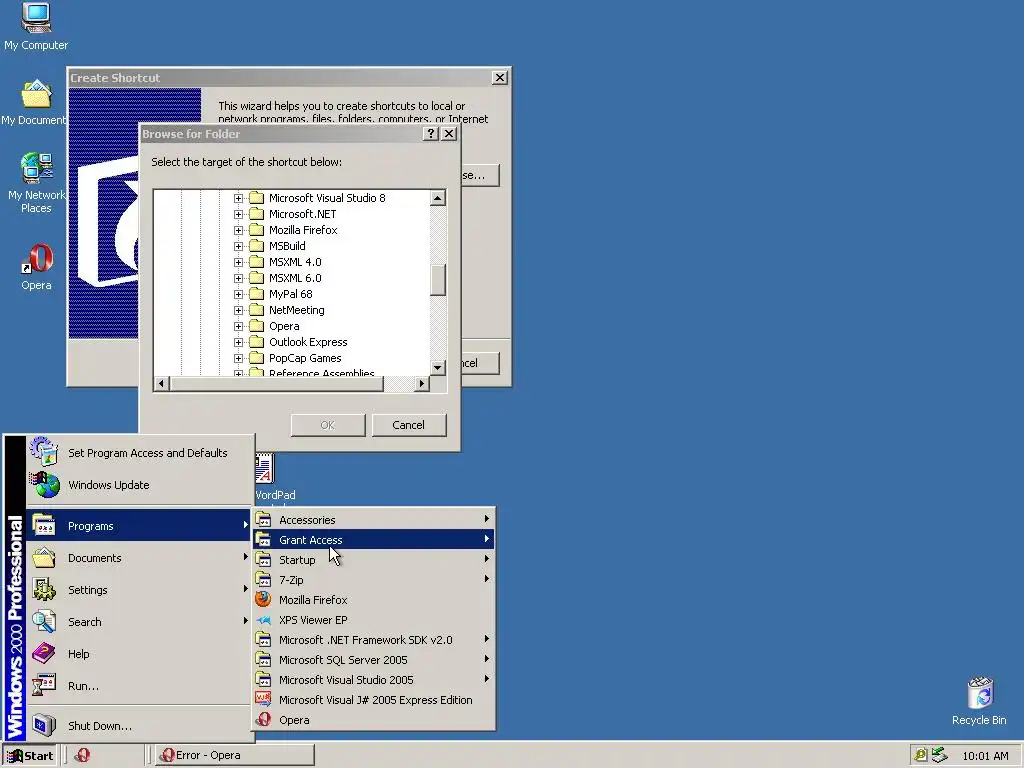Screen dimensions: 1024x768
Task: Click the PopCap Games folder icon in tree
Action: (257, 358)
